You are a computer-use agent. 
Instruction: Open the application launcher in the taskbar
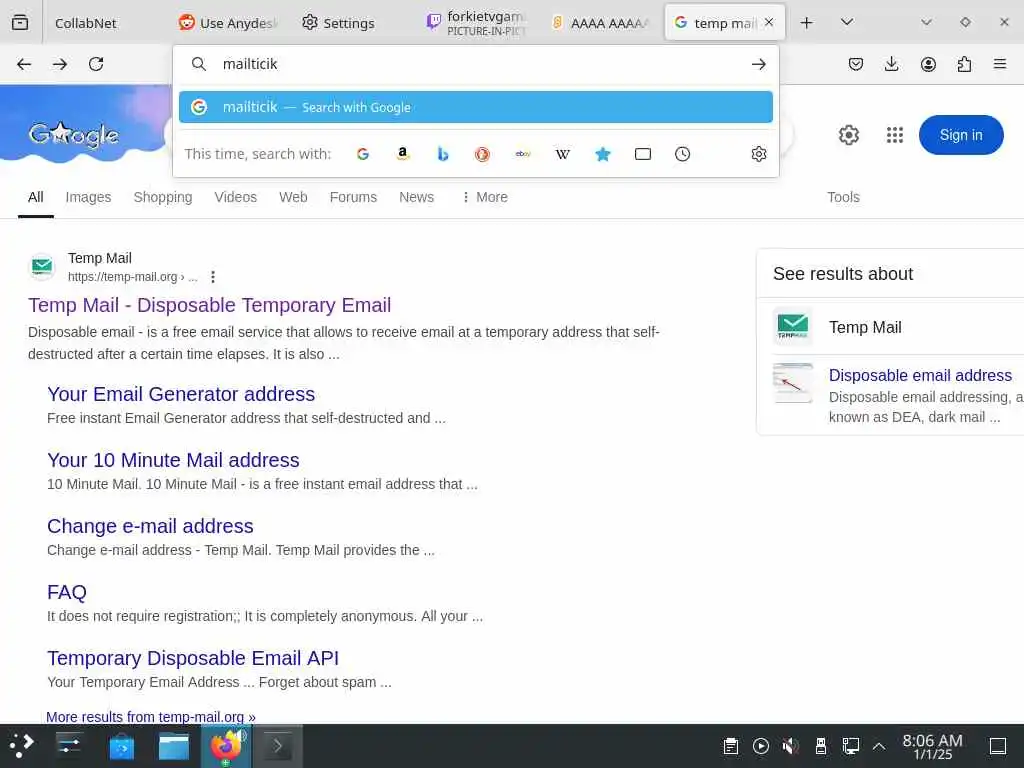(21, 746)
